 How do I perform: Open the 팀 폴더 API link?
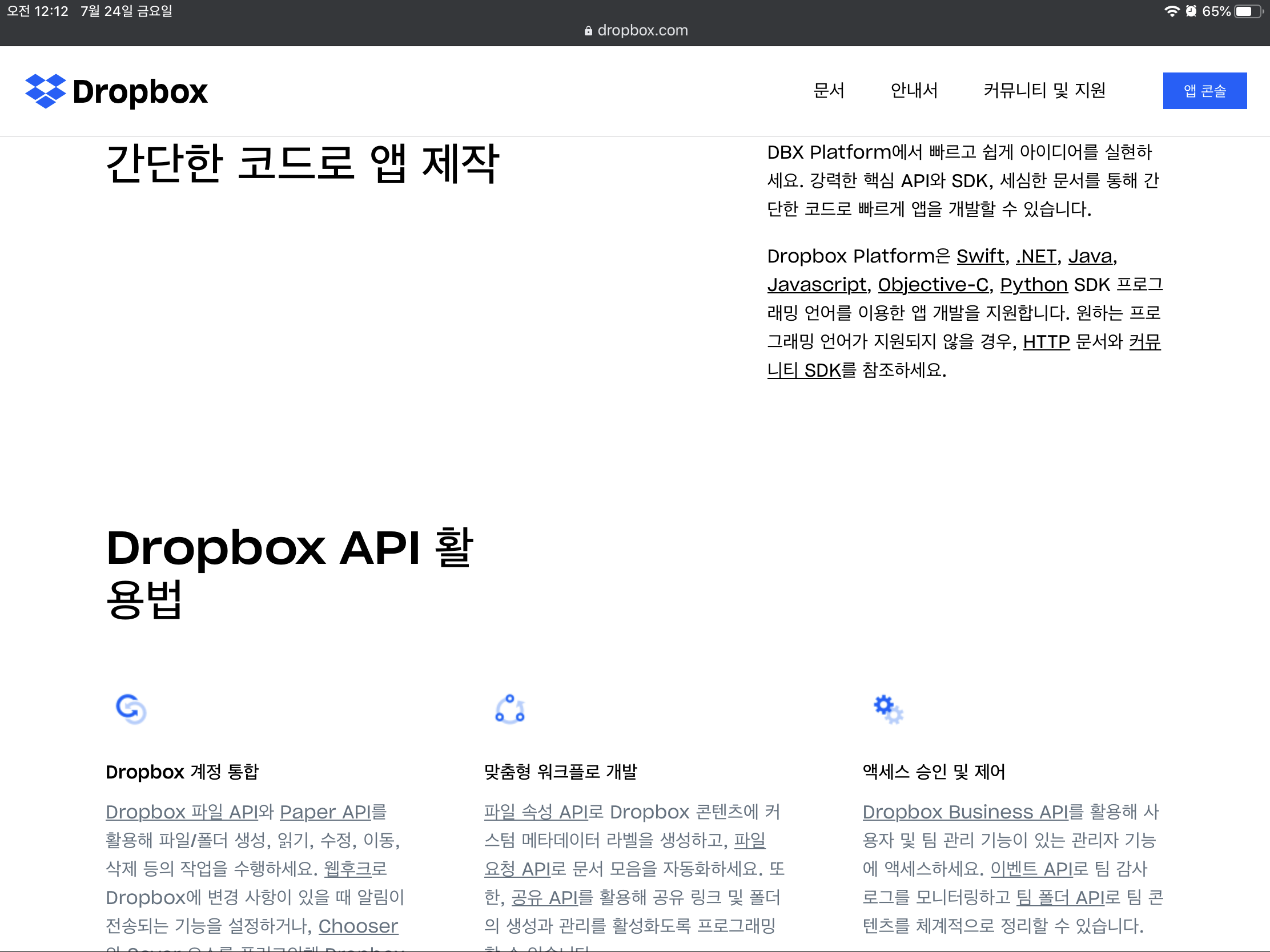1060,897
